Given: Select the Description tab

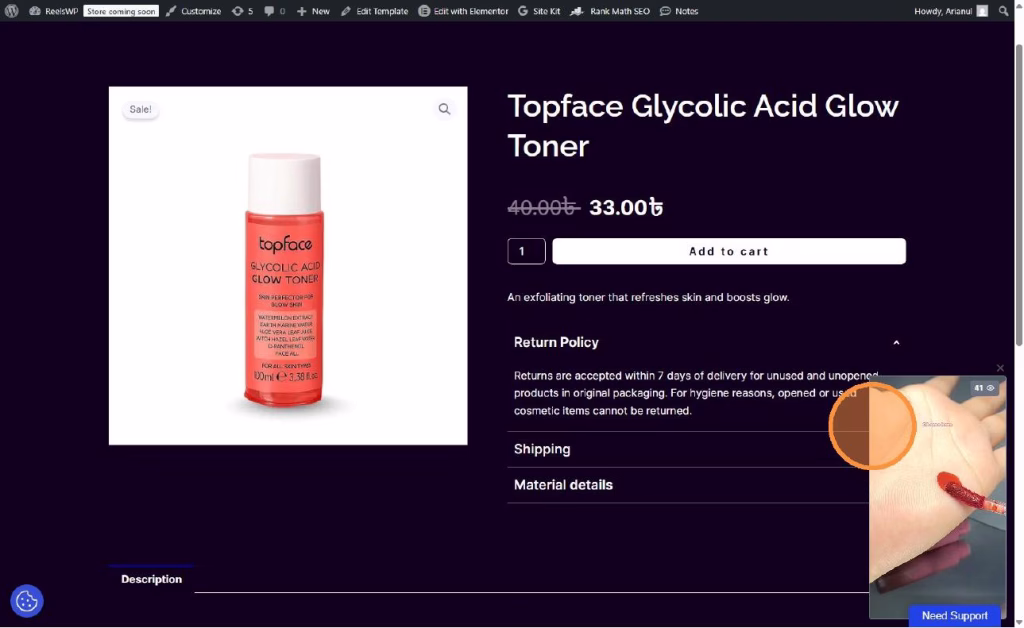Looking at the screenshot, I should [152, 579].
